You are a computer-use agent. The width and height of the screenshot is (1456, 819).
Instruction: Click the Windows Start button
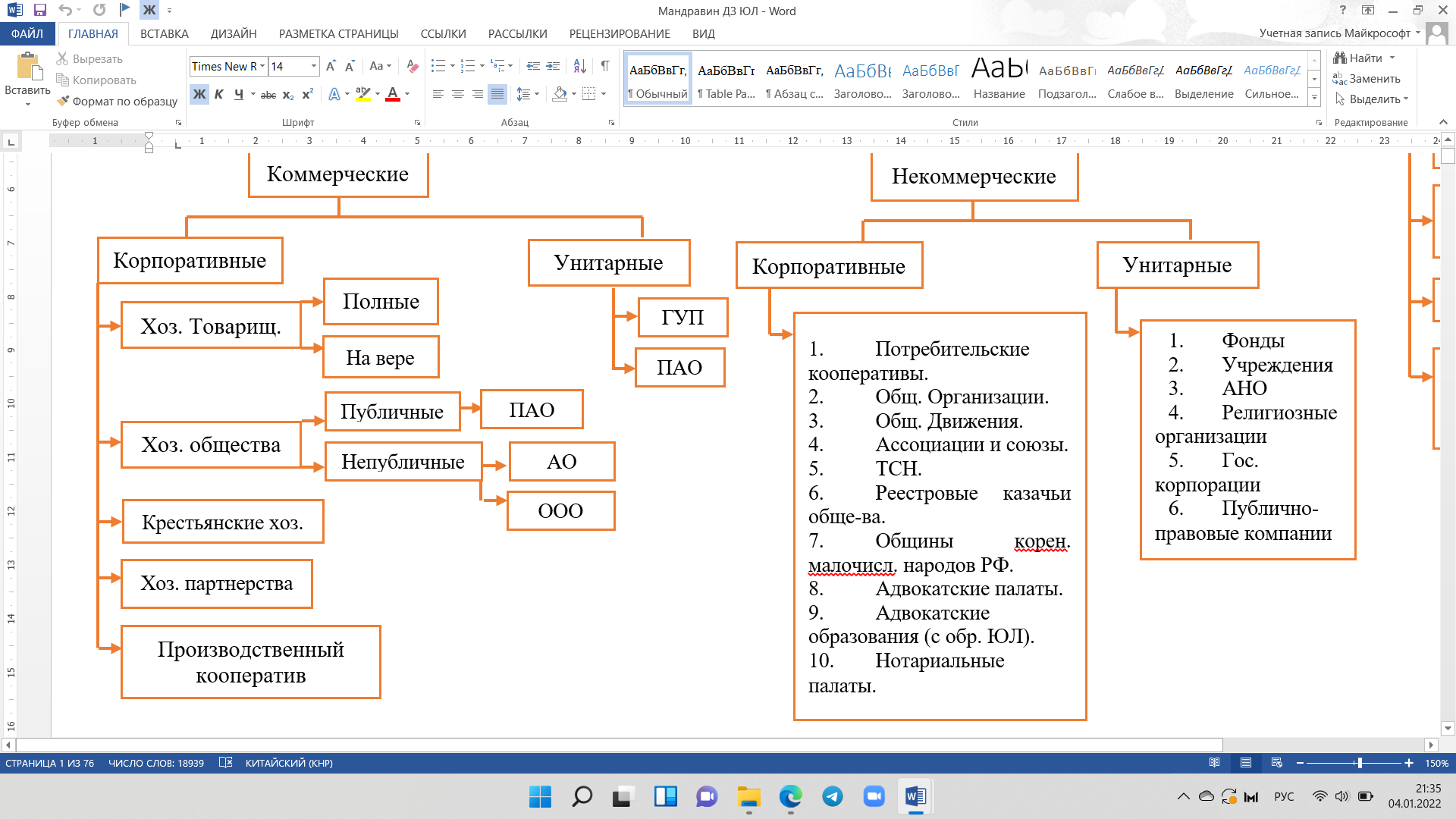tap(540, 796)
